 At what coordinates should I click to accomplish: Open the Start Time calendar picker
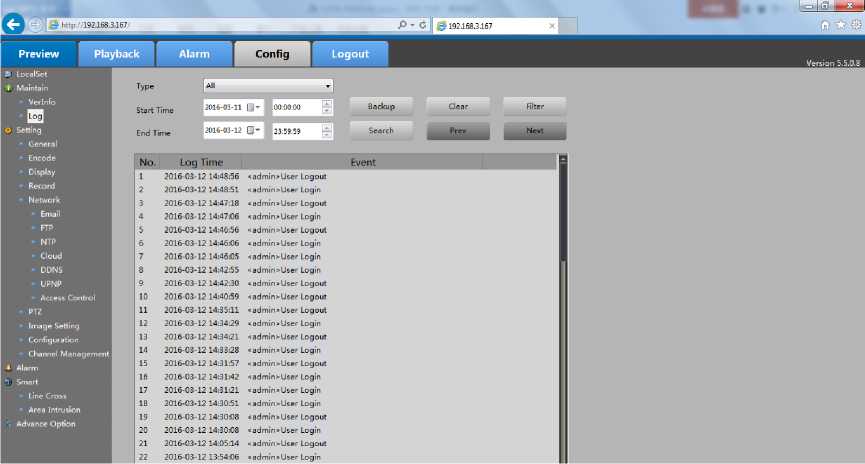(254, 106)
